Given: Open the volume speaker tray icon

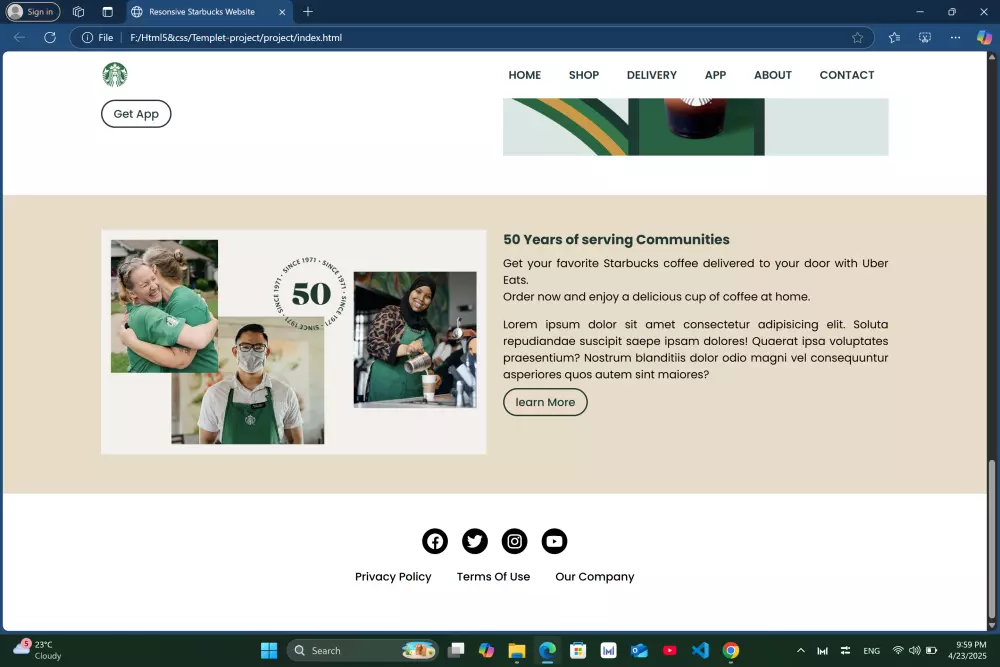Looking at the screenshot, I should pos(915,650).
